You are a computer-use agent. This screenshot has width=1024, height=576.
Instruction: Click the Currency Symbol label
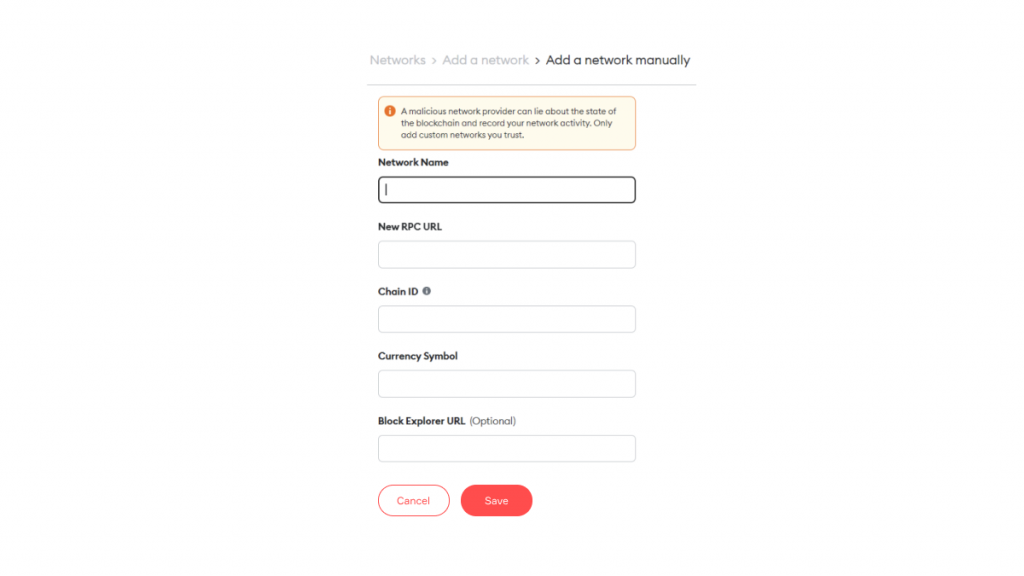point(418,356)
